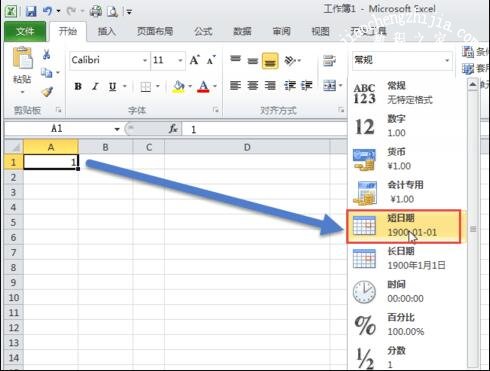Toggle italic formatting
490x371 pixels.
point(95,87)
